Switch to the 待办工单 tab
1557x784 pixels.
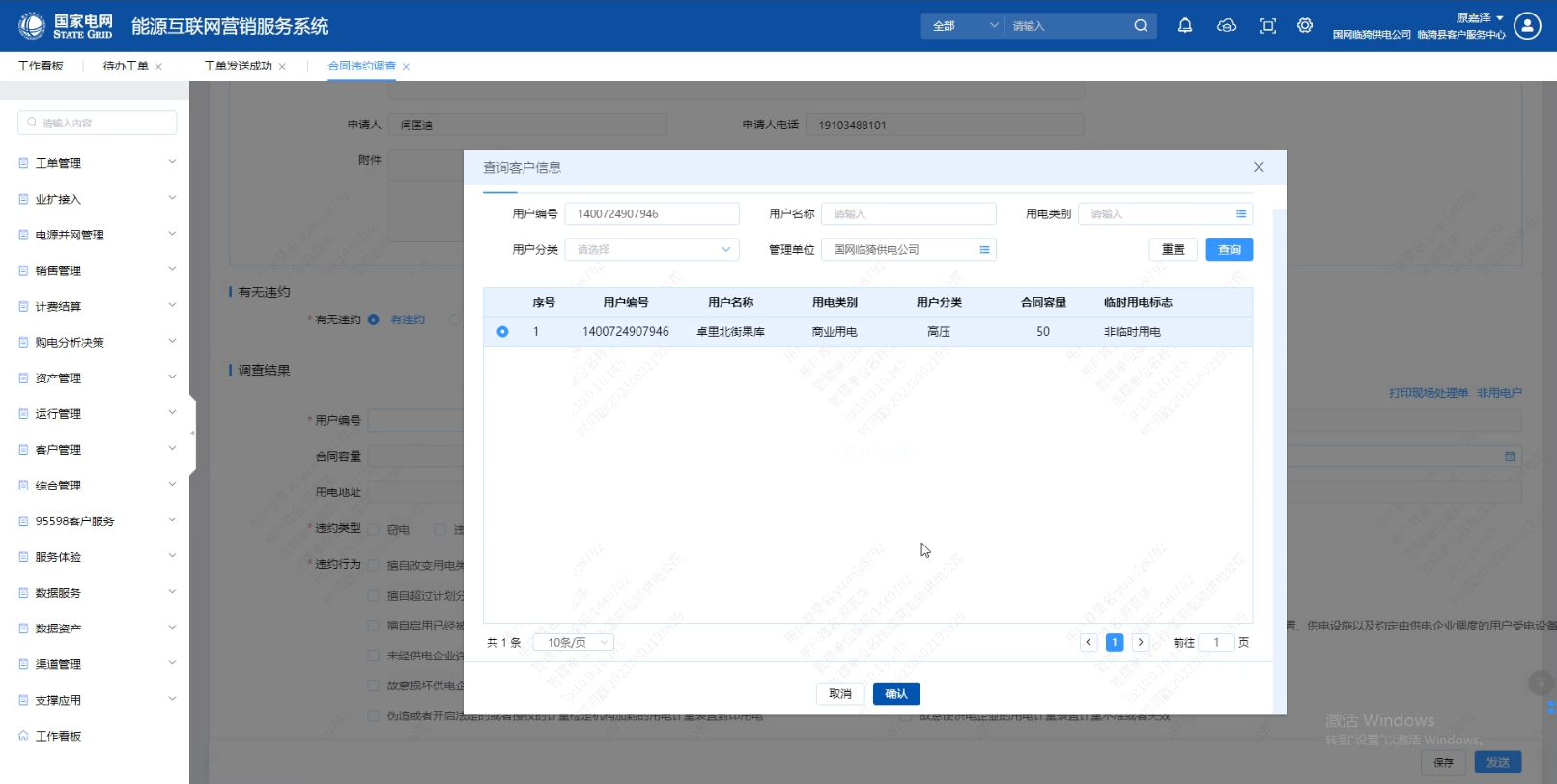[126, 66]
